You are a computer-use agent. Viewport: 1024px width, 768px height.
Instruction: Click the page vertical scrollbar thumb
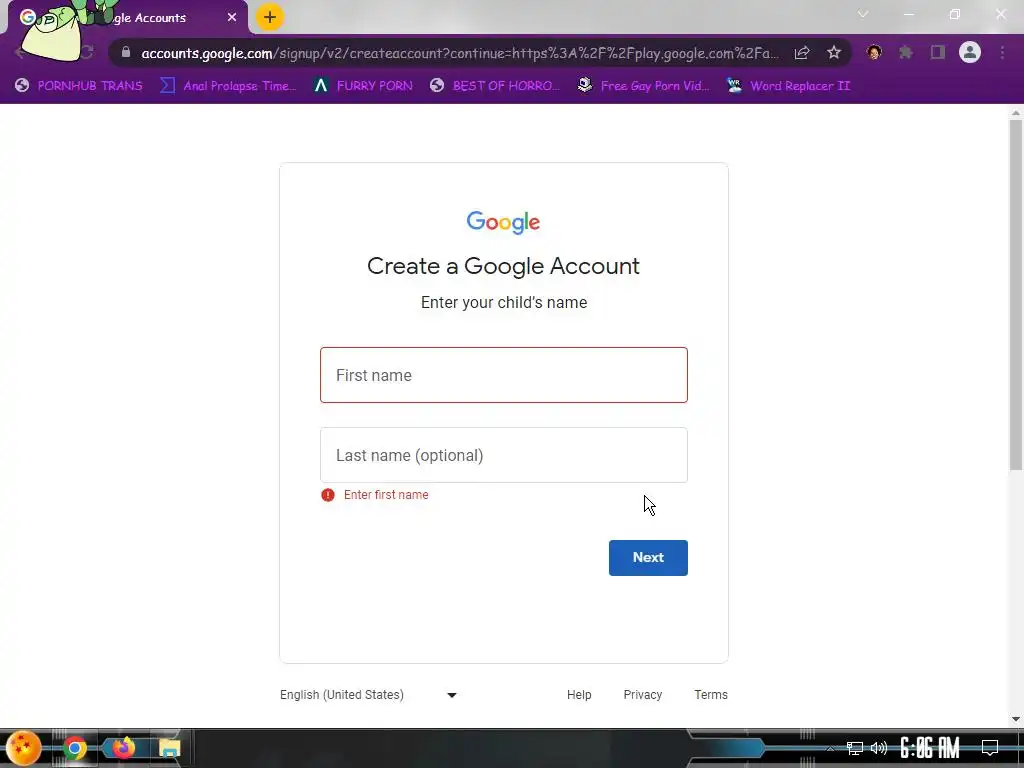tap(1016, 294)
